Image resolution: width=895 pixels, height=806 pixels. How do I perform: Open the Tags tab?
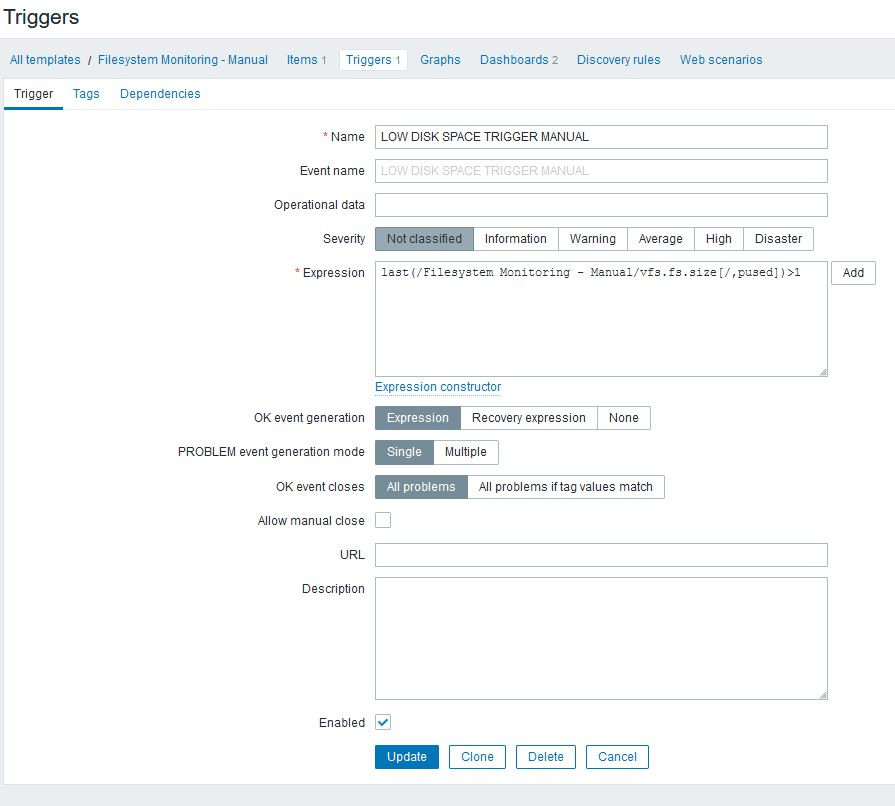86,94
